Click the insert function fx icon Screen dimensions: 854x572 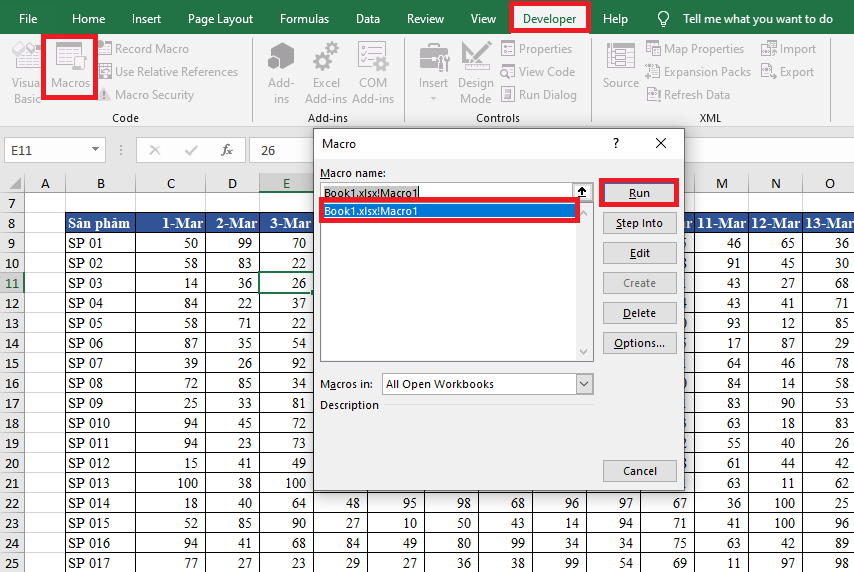227,150
